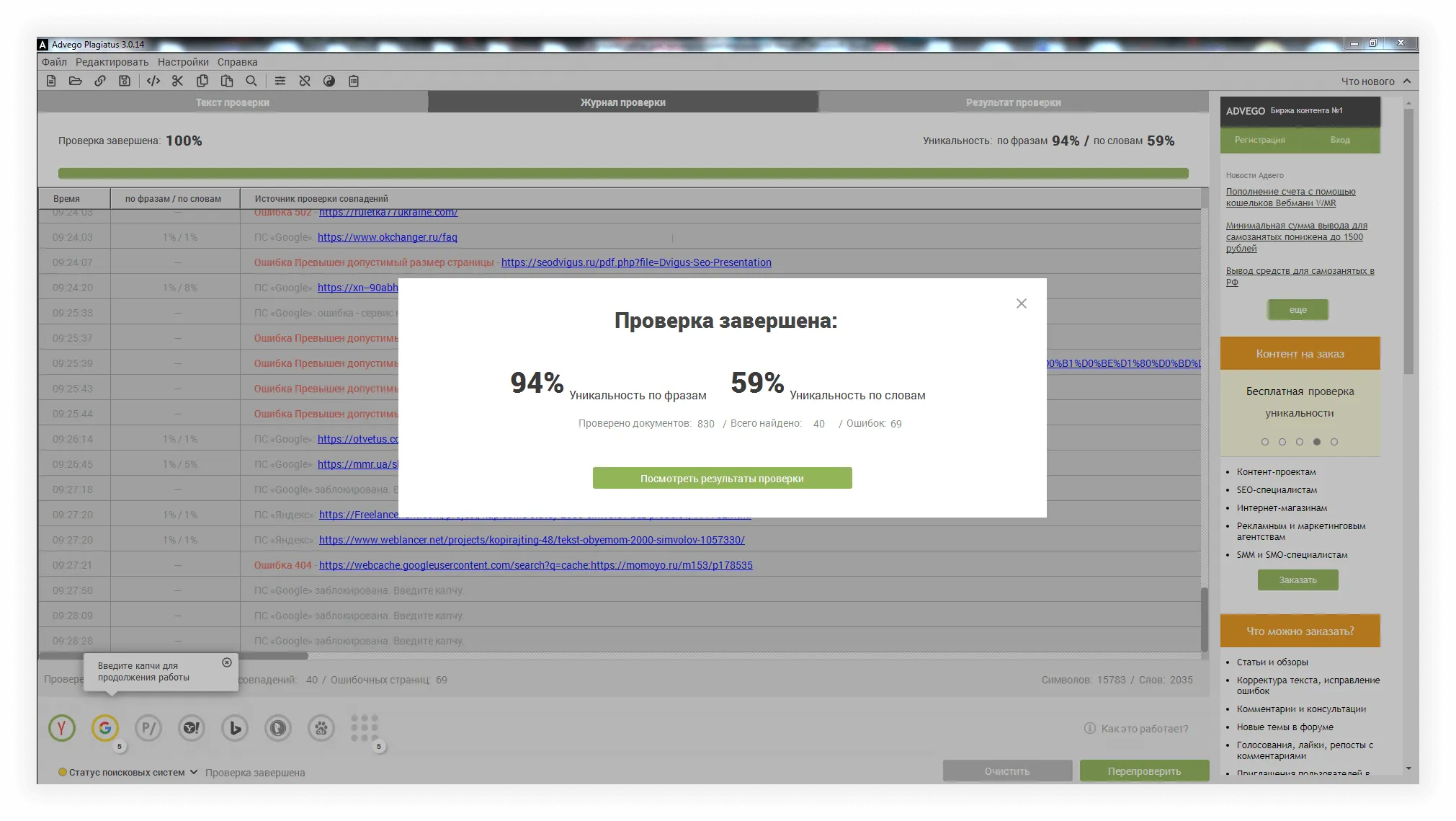Switch to 'Текст проверки' tab

[x=233, y=102]
